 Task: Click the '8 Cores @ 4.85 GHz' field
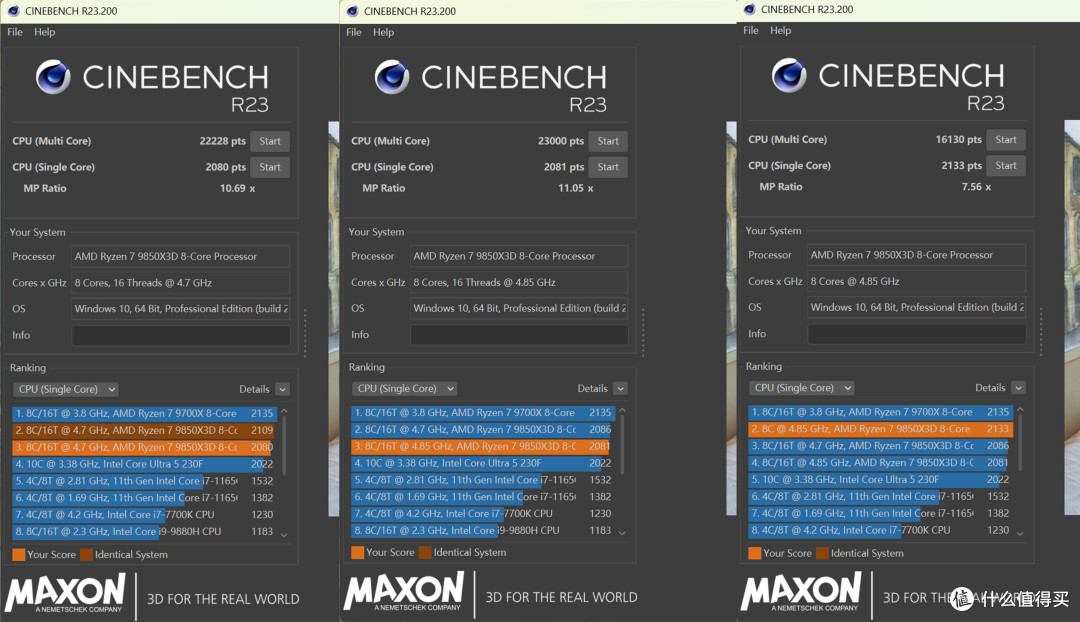(917, 281)
